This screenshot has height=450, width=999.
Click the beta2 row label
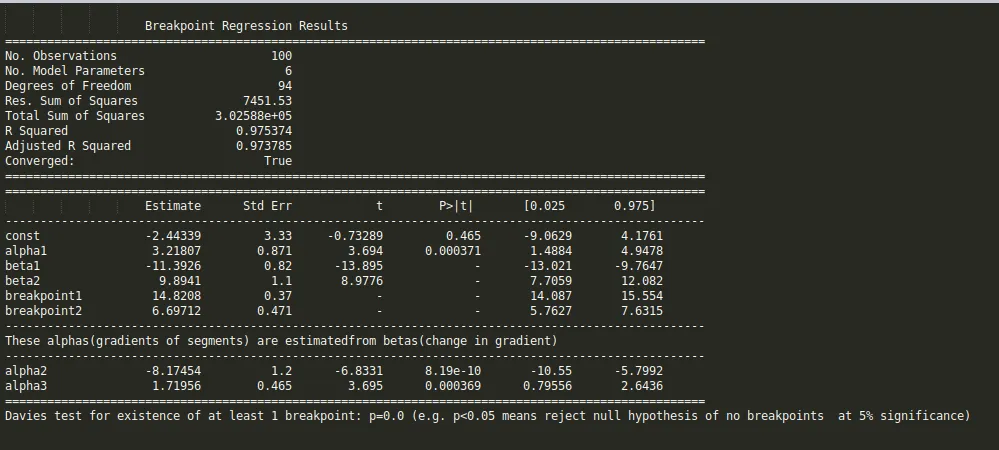[22, 281]
